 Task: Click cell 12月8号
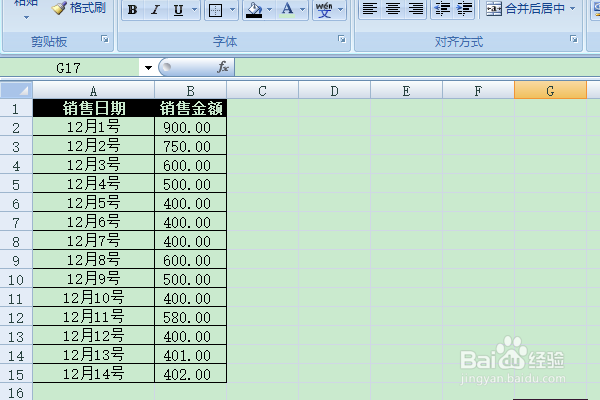click(94, 260)
